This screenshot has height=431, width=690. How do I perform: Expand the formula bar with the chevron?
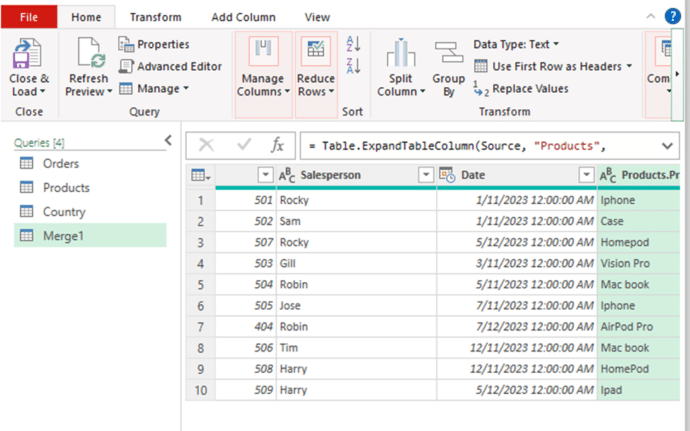668,146
